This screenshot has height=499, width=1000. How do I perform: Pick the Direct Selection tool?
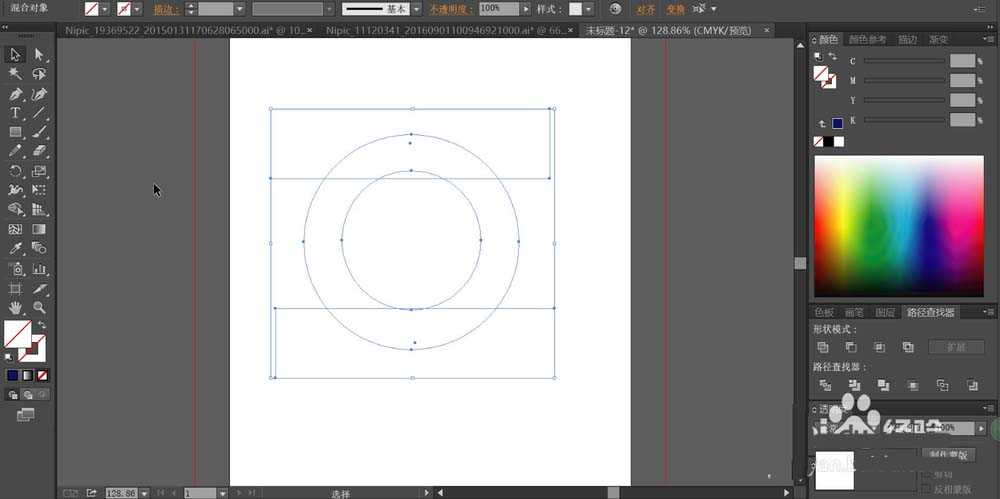click(39, 54)
